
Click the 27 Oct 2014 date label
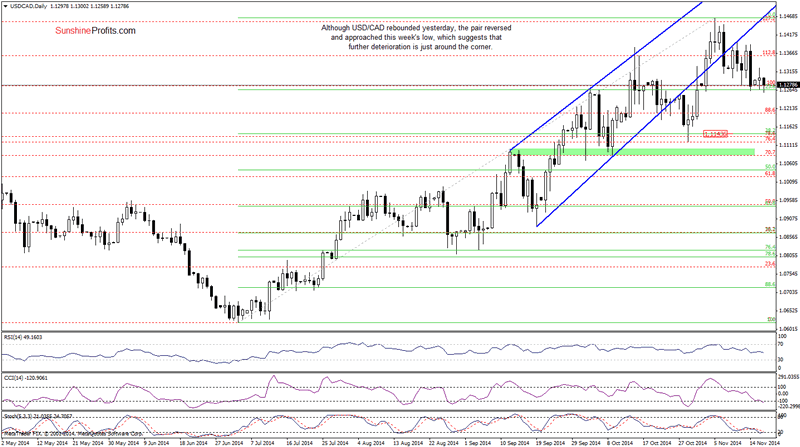pyautogui.click(x=692, y=443)
